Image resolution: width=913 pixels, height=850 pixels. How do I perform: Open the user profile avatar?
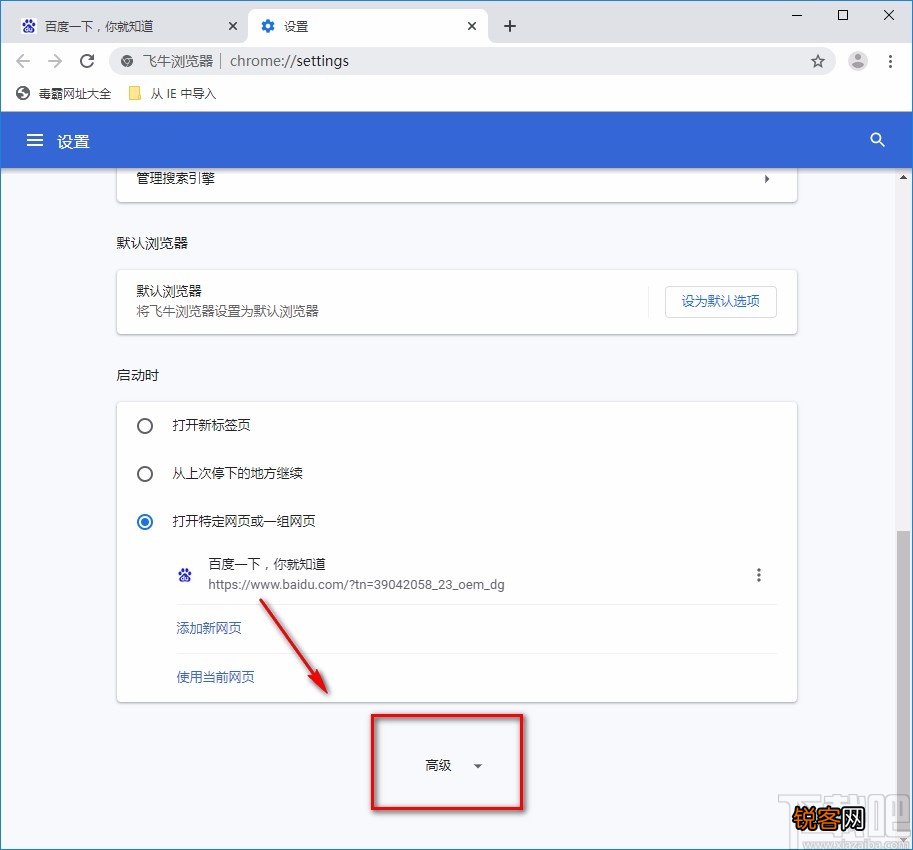click(858, 61)
